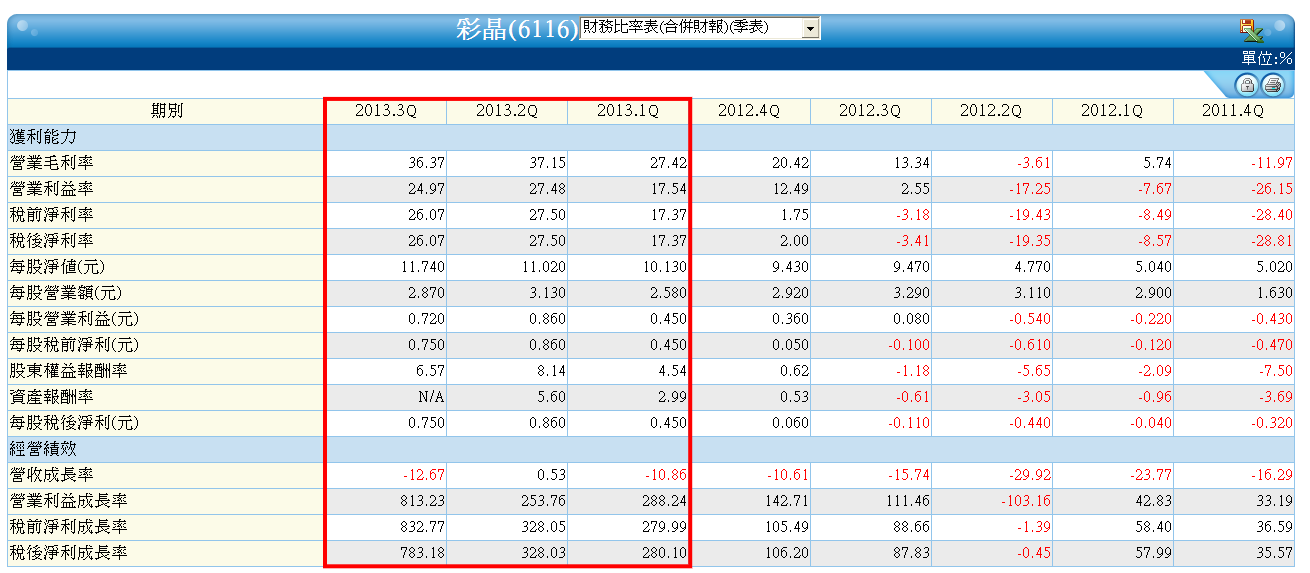Select the -17.25 cell in 2012.2Q
1310x573 pixels.
1028,189
